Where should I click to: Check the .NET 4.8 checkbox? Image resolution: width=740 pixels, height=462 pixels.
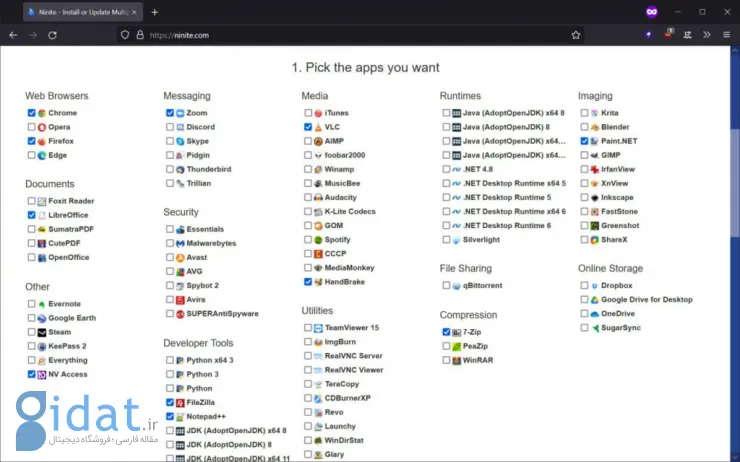(x=446, y=169)
